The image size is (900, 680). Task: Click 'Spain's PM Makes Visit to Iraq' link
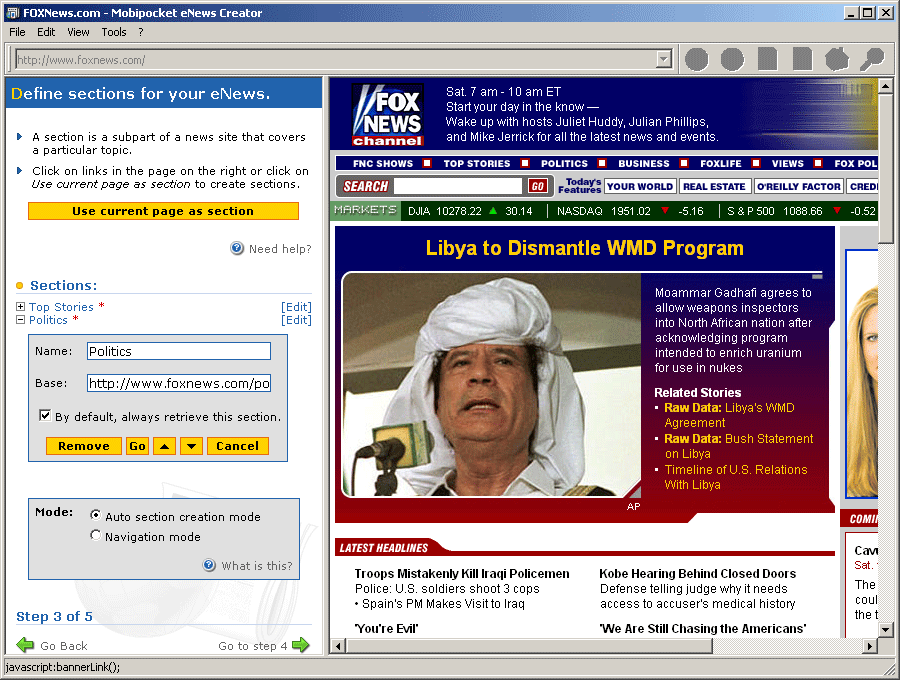(443, 604)
